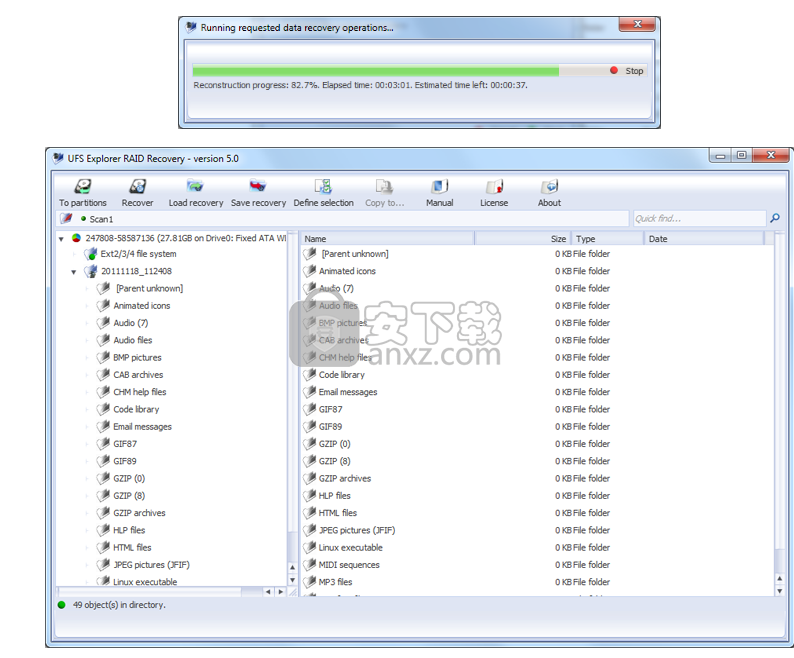794x658 pixels.
Task: Click the green status indicator in status bar
Action: coord(62,604)
